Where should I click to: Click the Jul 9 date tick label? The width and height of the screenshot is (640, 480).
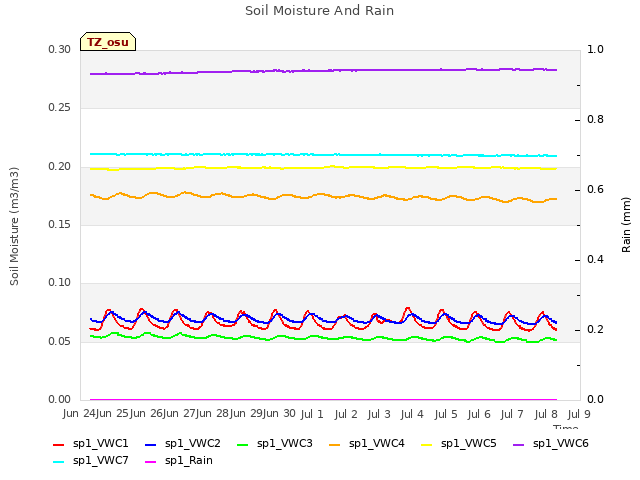pos(579,414)
